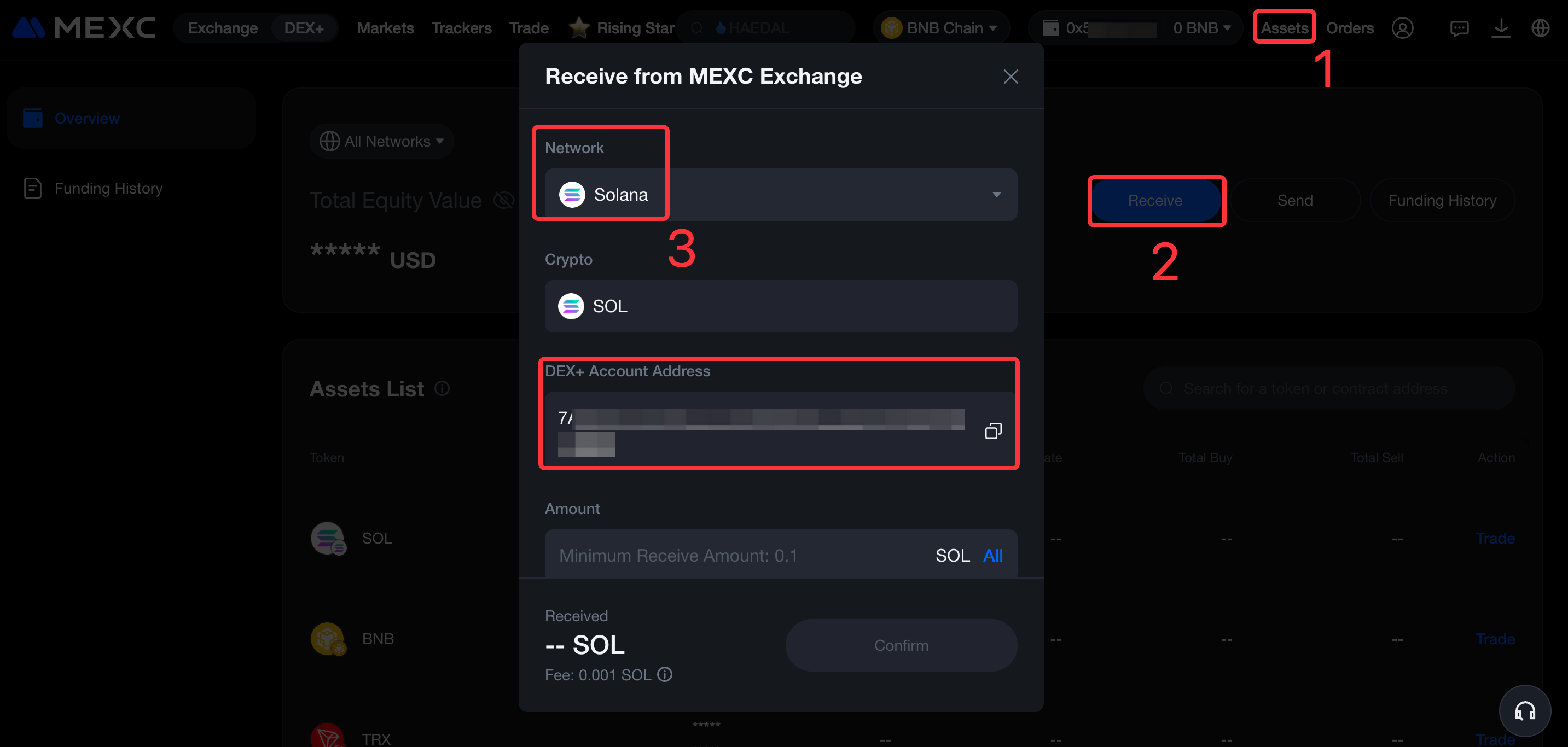Open the language globe icon
Viewport: 1568px width, 747px height.
tap(1540, 28)
